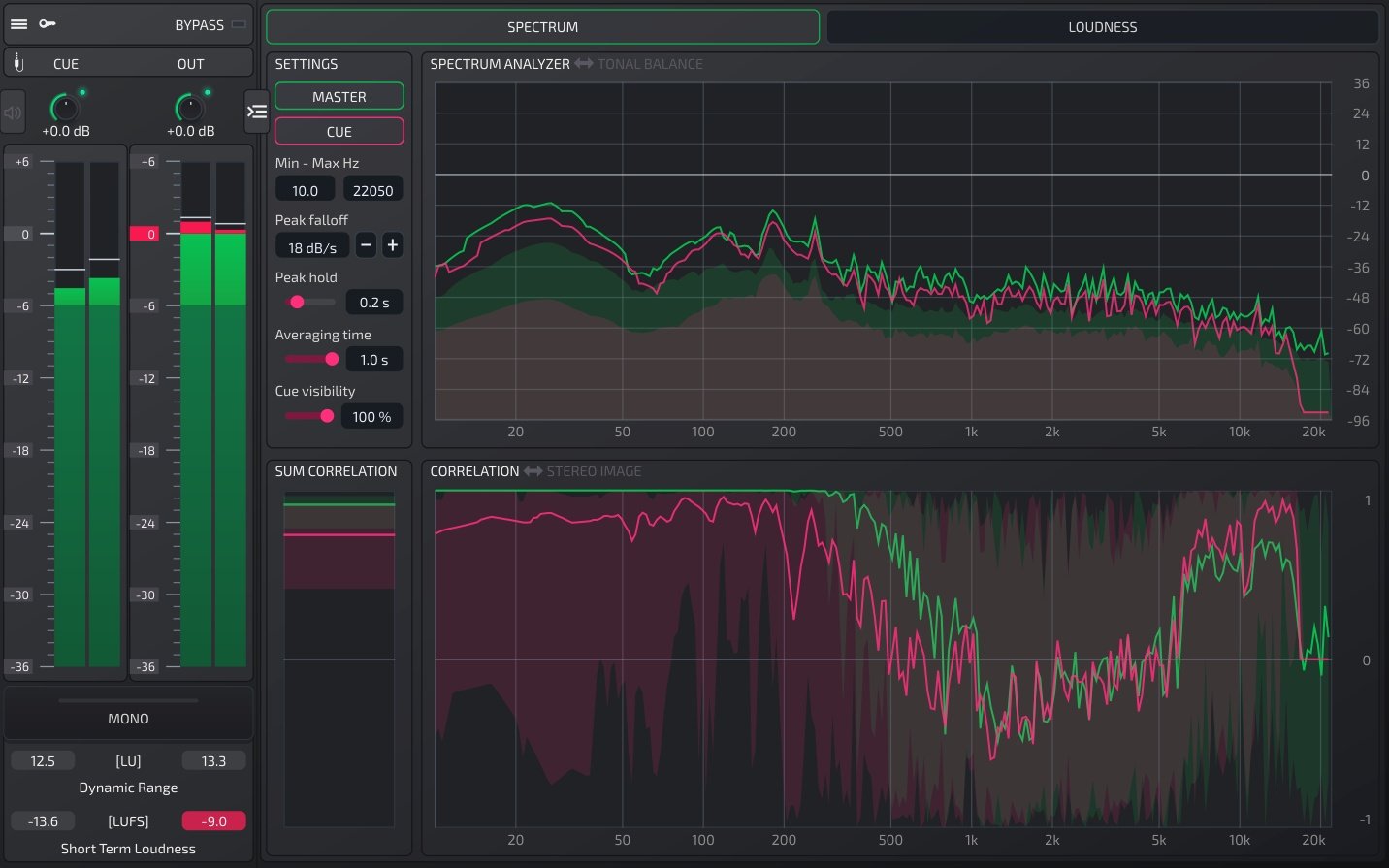Click the red OUT loudness value -9.0
1389x868 pixels.
pos(213,821)
